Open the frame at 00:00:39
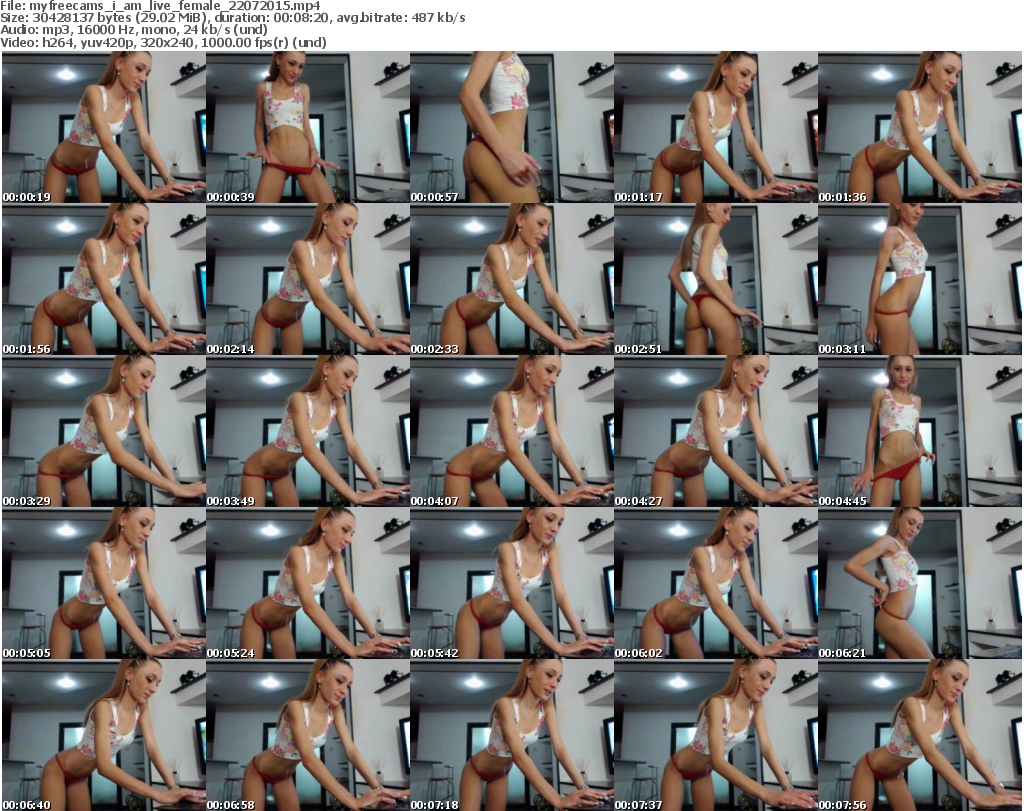Image resolution: width=1024 pixels, height=811 pixels. [x=308, y=127]
